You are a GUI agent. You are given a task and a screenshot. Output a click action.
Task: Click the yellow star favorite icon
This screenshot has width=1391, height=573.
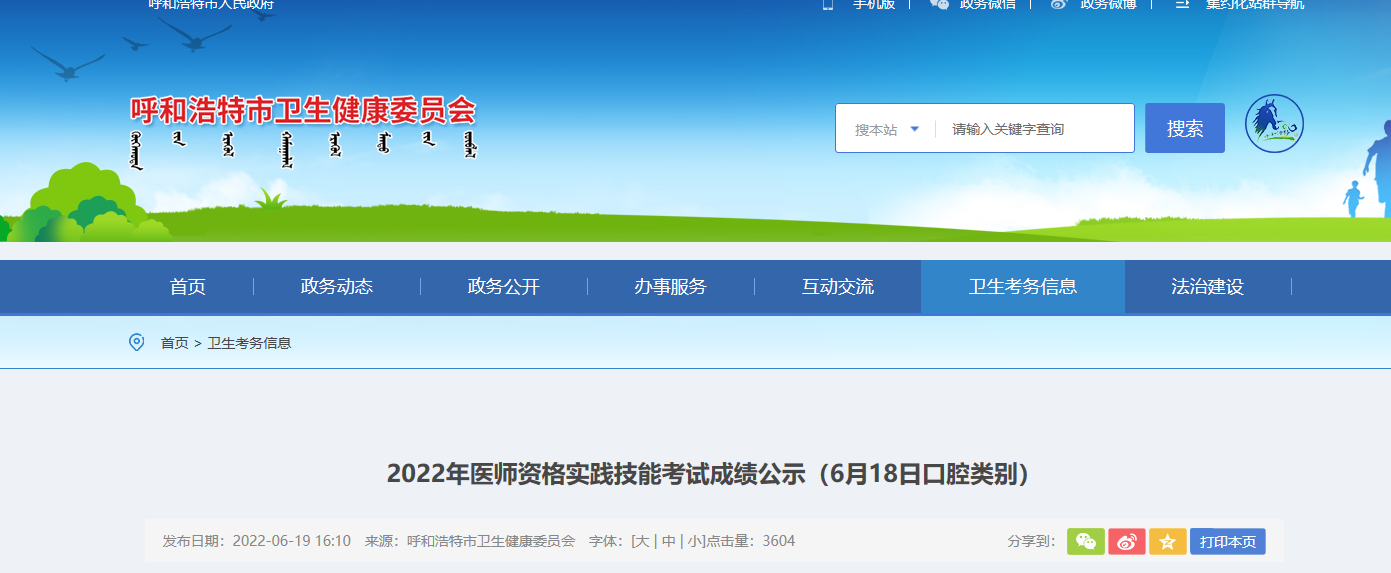click(1167, 541)
